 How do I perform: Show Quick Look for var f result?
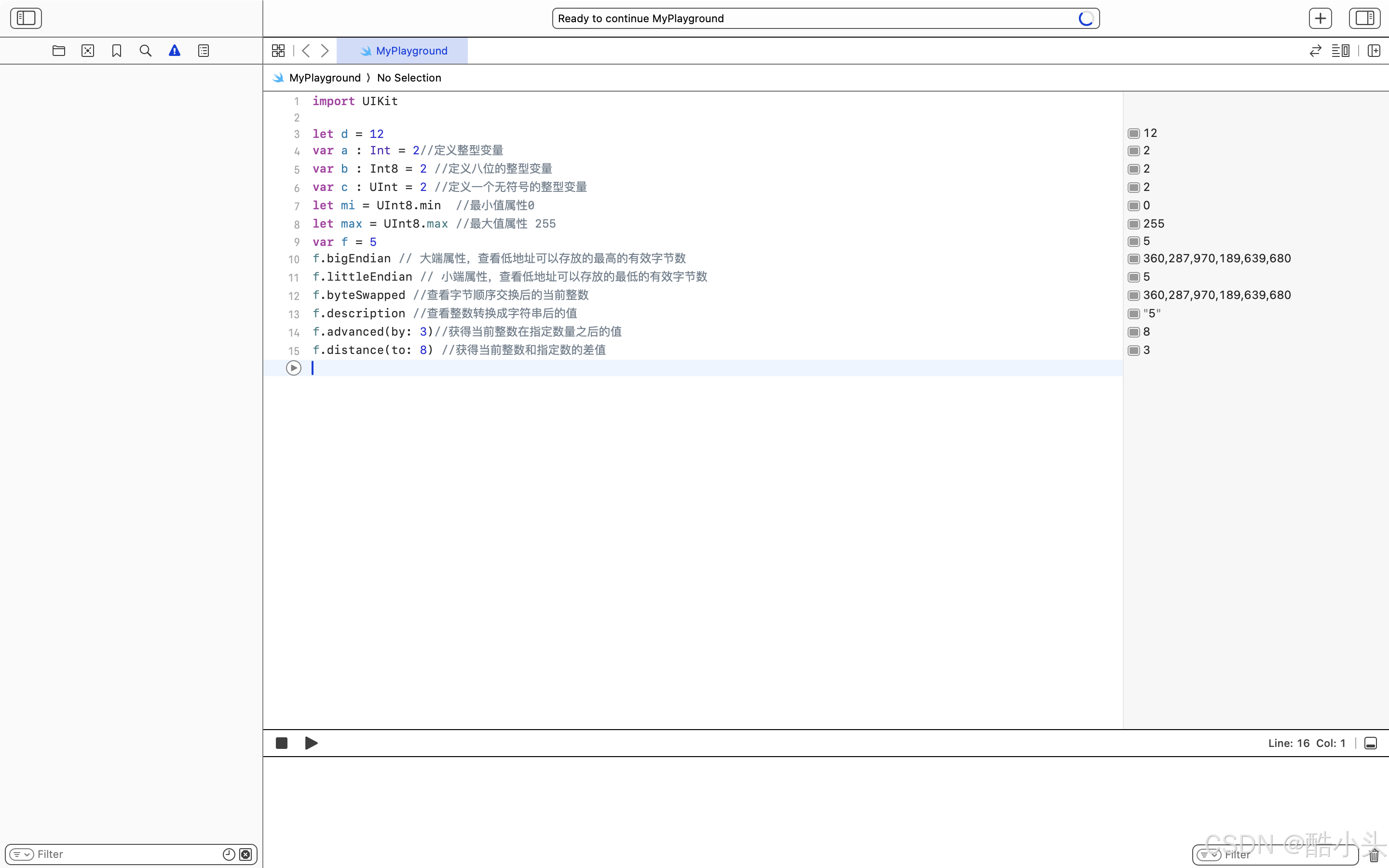pyautogui.click(x=1133, y=241)
